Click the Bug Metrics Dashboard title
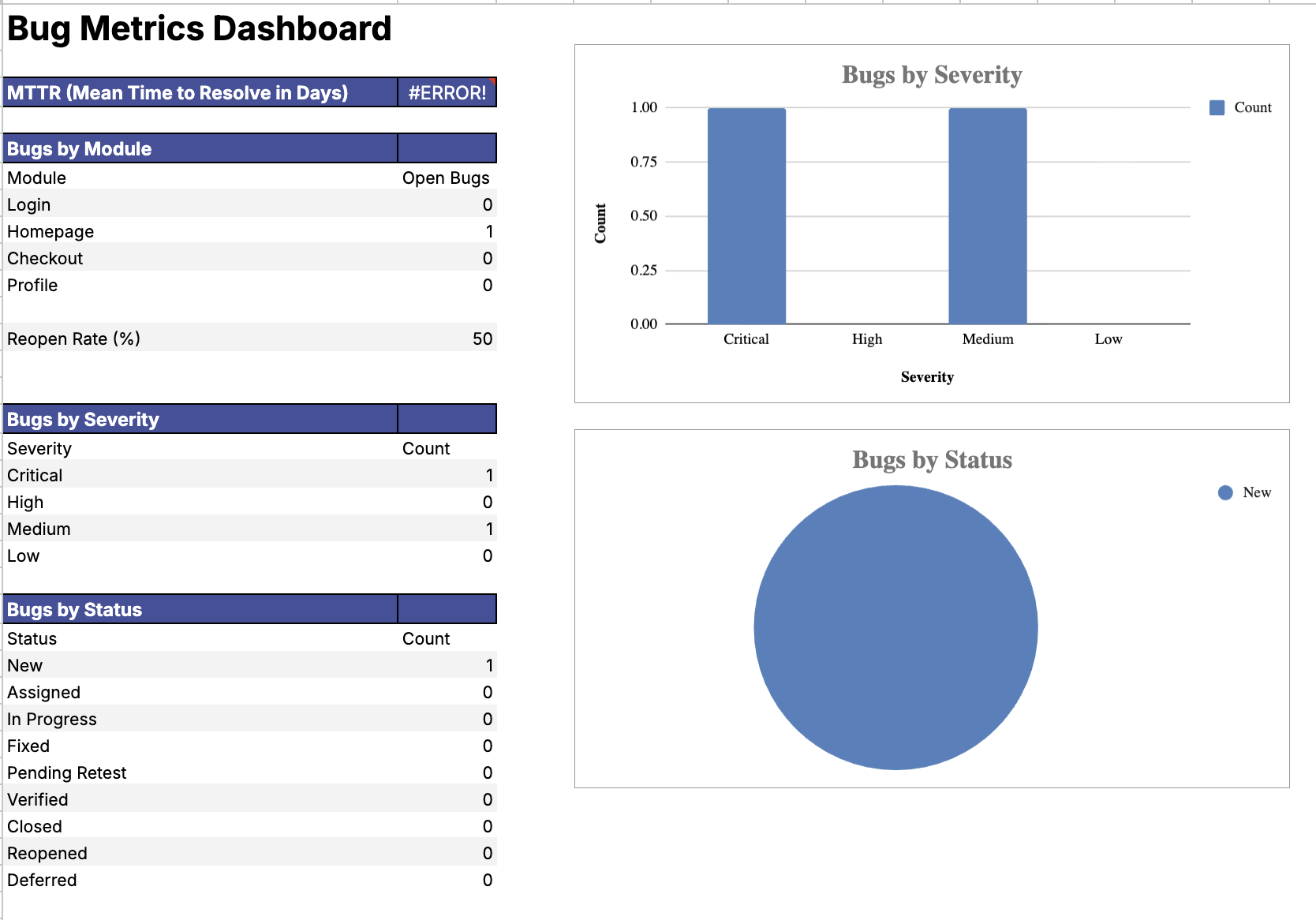This screenshot has height=920, width=1316. pyautogui.click(x=199, y=28)
